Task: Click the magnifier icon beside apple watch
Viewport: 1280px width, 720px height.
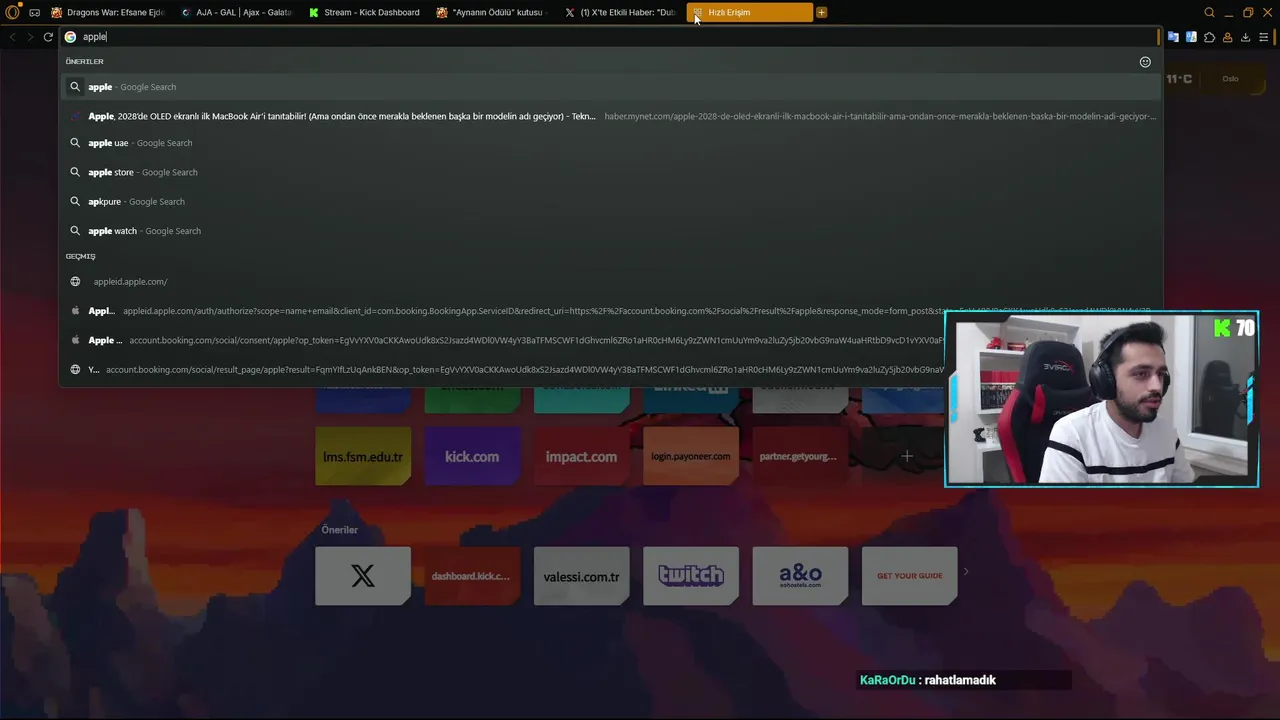Action: pos(75,231)
